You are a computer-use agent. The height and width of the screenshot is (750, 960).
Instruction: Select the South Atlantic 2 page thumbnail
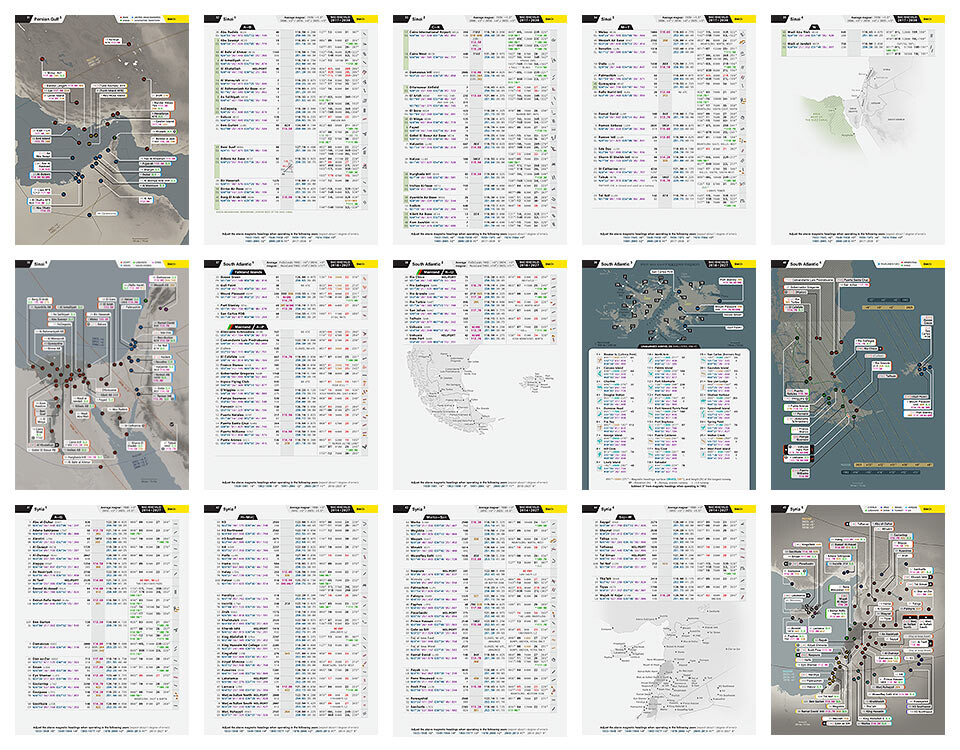click(479, 375)
